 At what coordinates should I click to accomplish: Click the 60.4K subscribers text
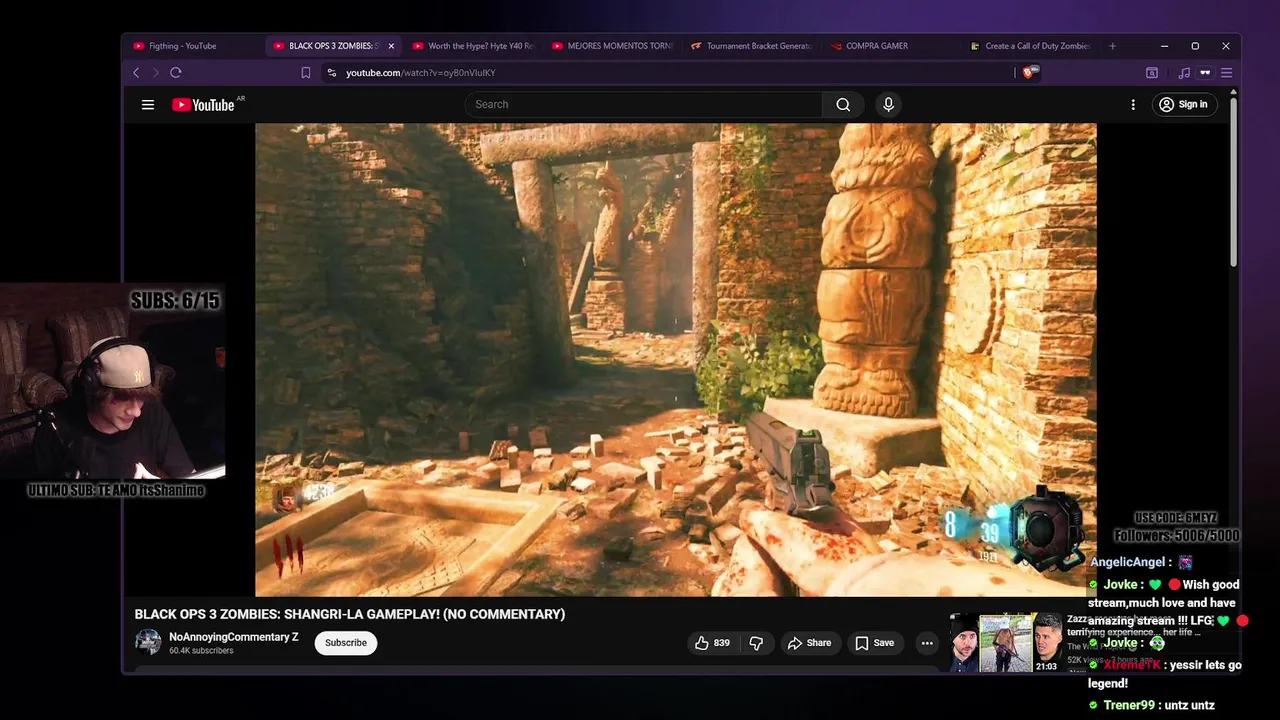coord(201,651)
